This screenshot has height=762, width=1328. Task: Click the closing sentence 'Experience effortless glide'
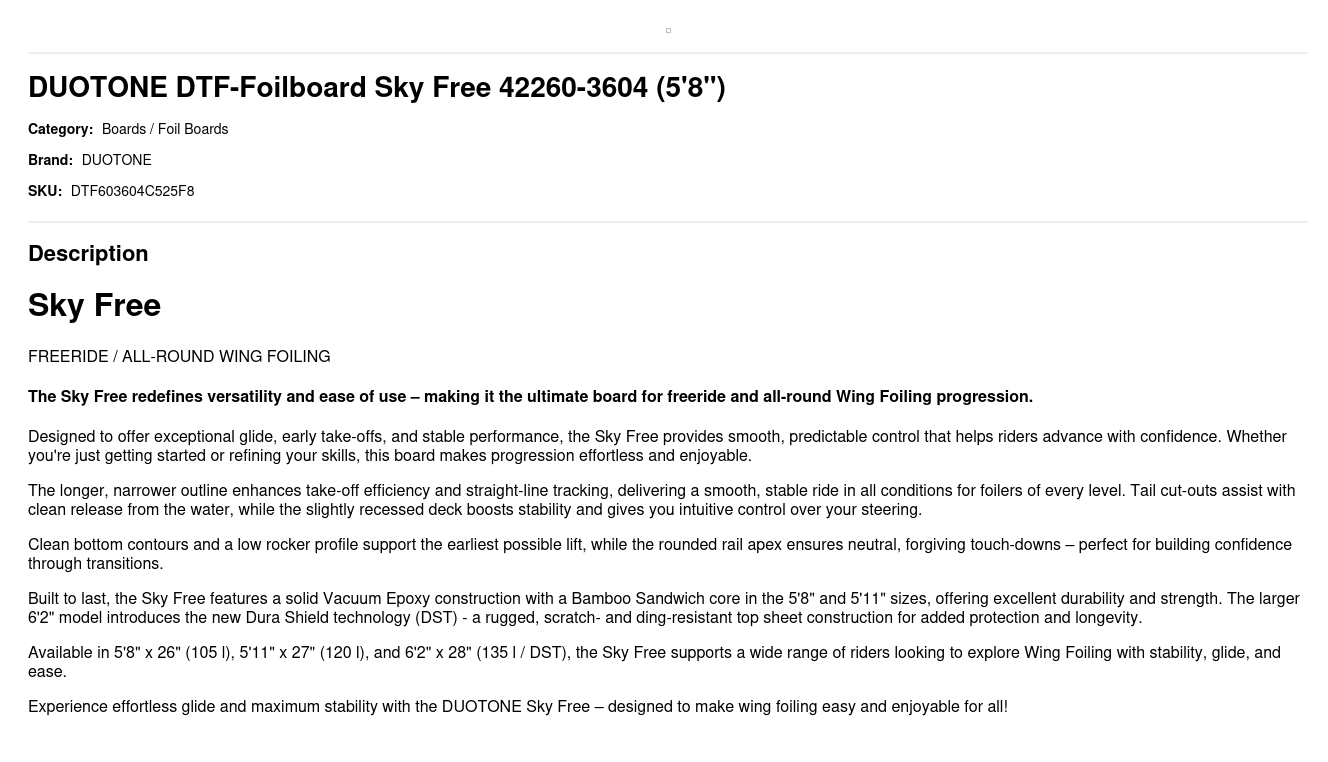(x=517, y=707)
